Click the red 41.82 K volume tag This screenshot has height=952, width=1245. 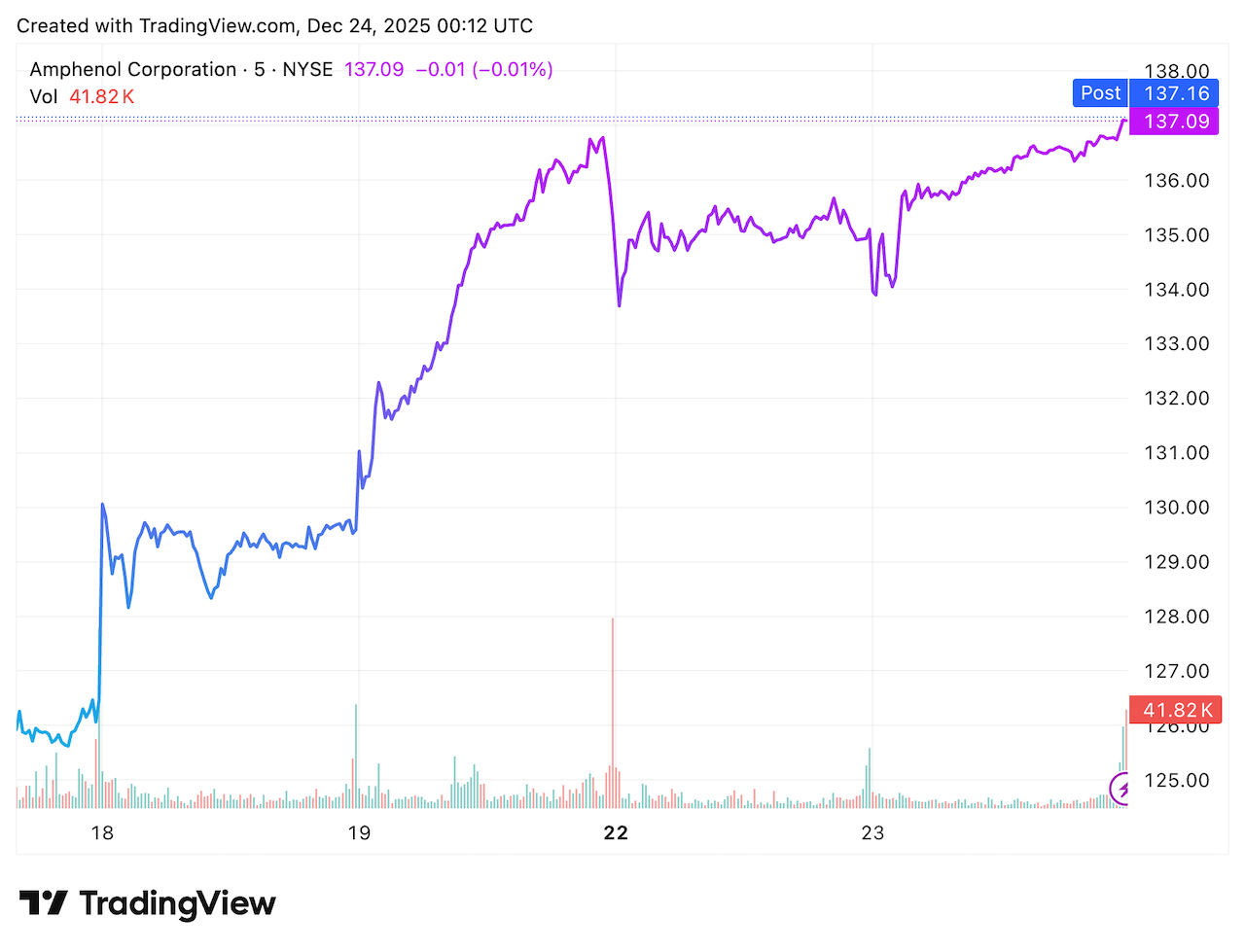pos(1175,710)
